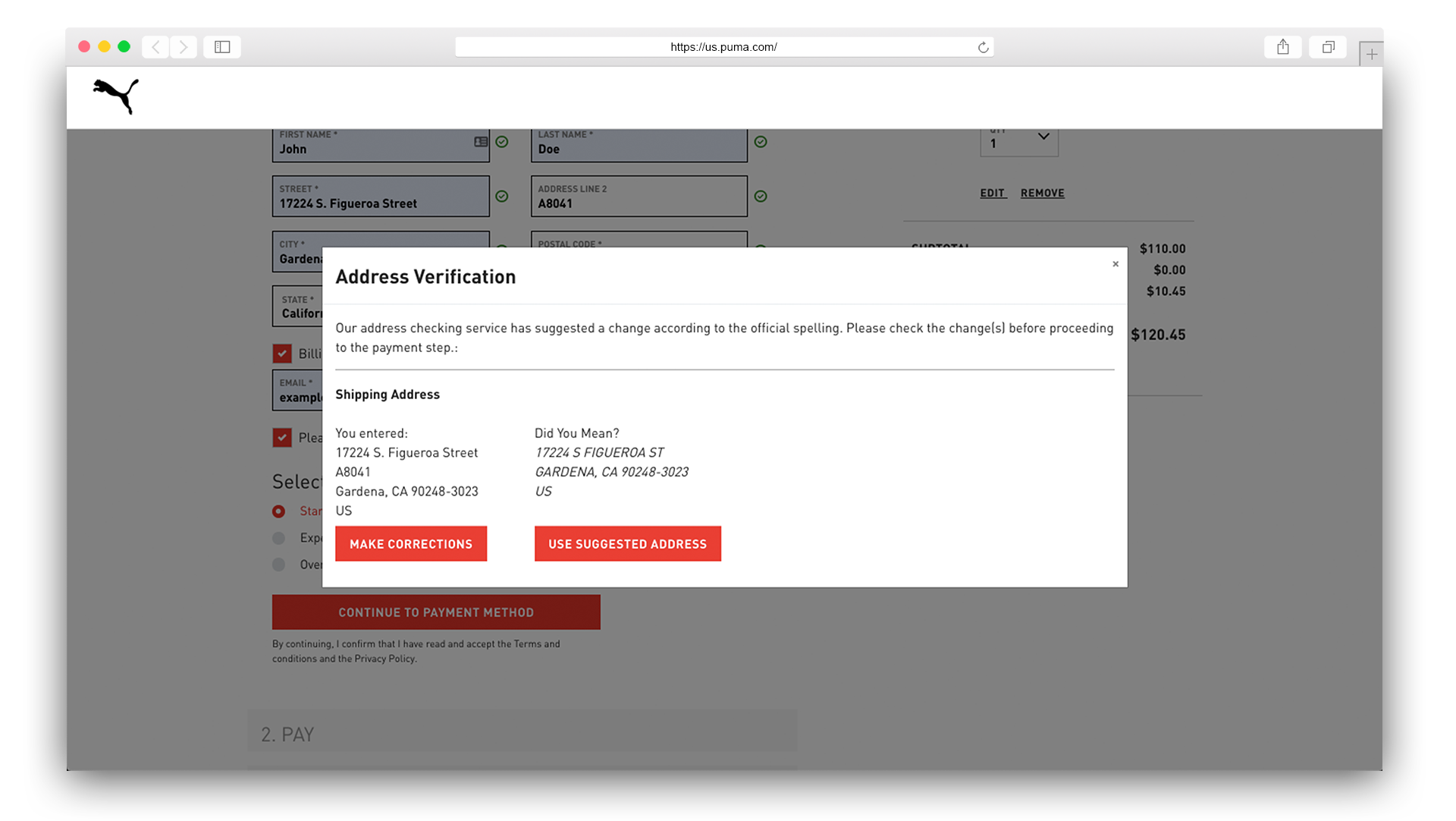Toggle the second red checkbox below email
This screenshot has height=821, width=1456.
coord(282,438)
